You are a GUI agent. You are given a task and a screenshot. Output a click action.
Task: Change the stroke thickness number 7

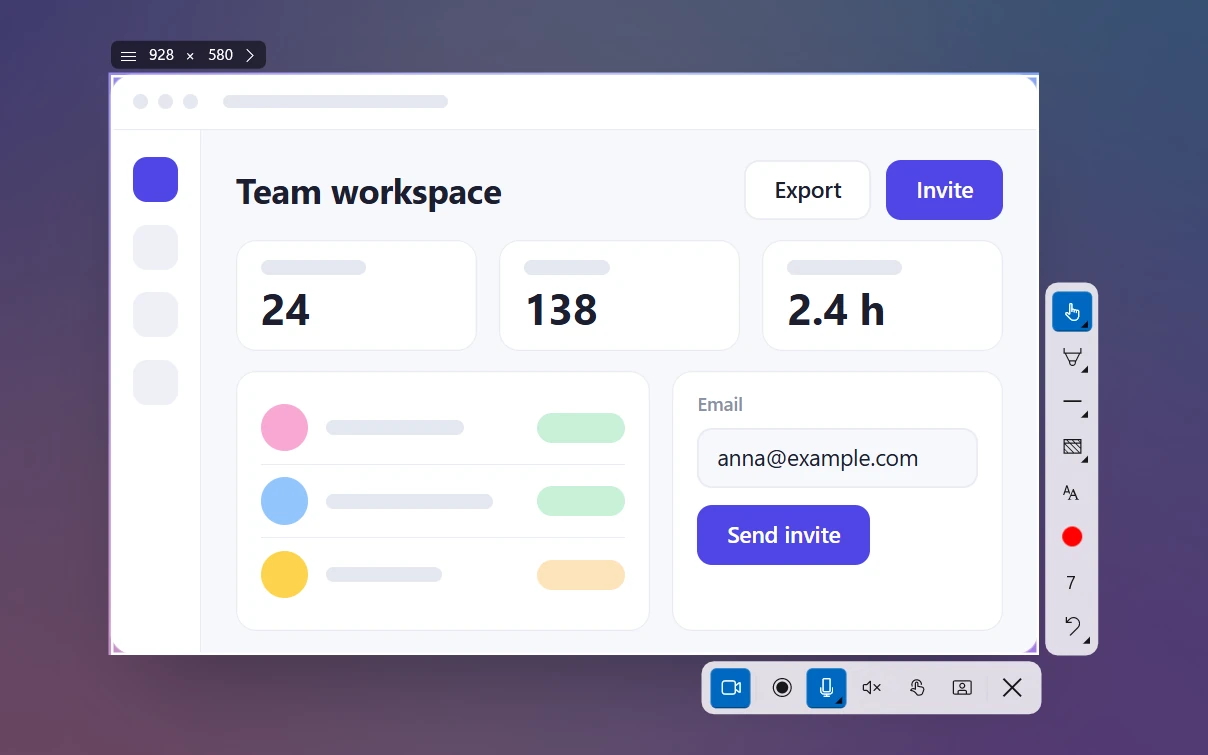1071,582
